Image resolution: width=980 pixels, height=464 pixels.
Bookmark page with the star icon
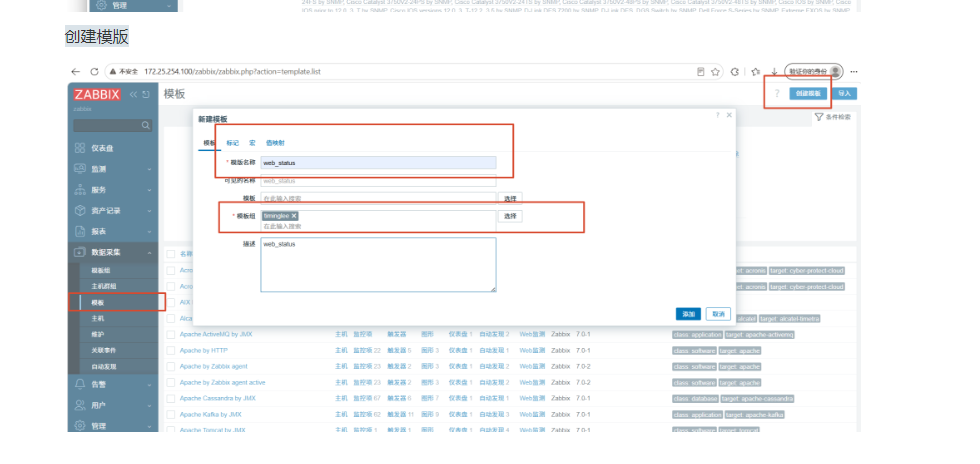tap(715, 72)
